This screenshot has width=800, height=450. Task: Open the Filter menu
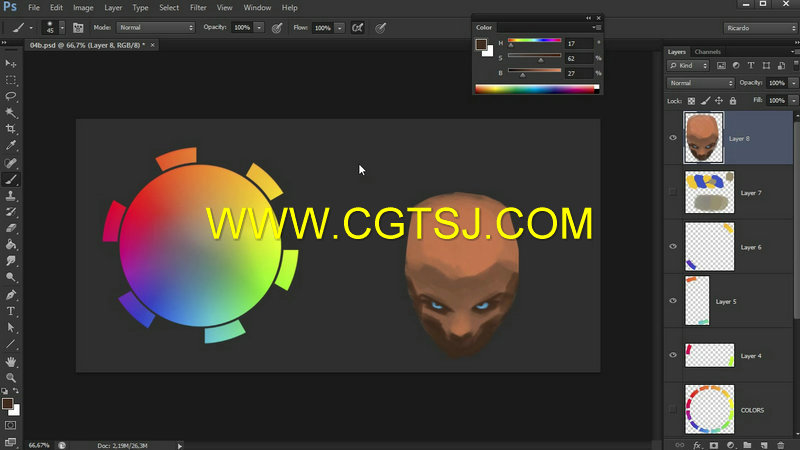198,8
